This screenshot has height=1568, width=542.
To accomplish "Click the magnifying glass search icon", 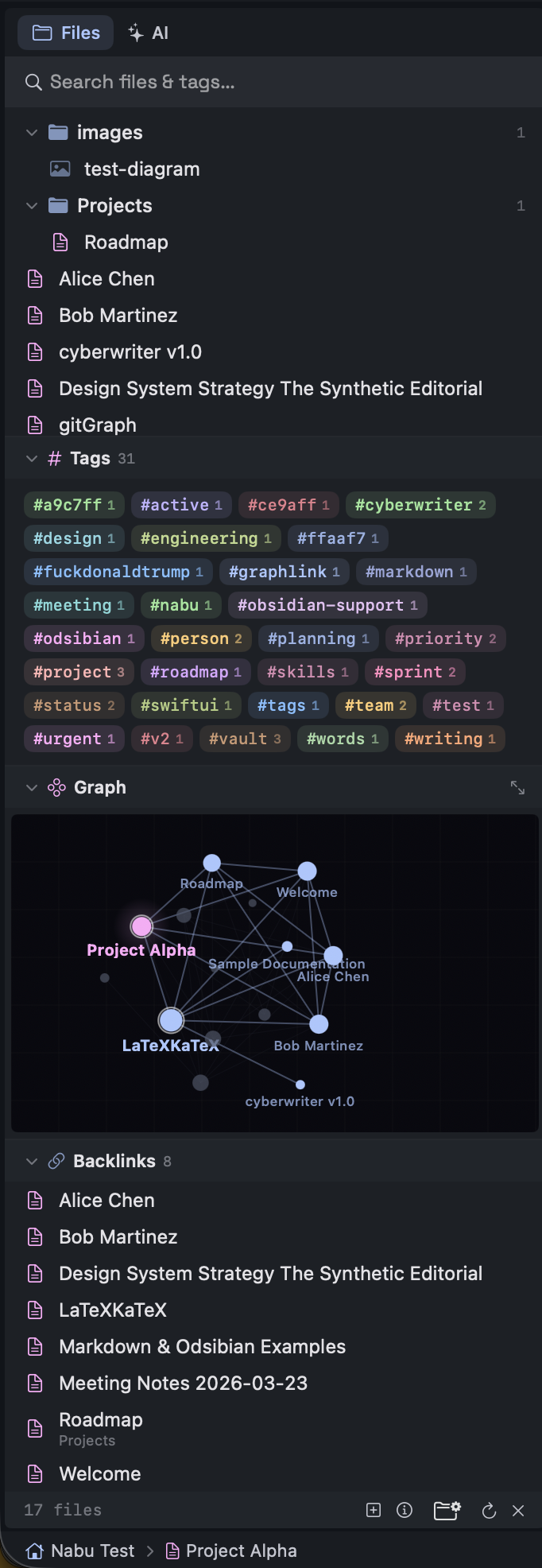I will 33,81.
